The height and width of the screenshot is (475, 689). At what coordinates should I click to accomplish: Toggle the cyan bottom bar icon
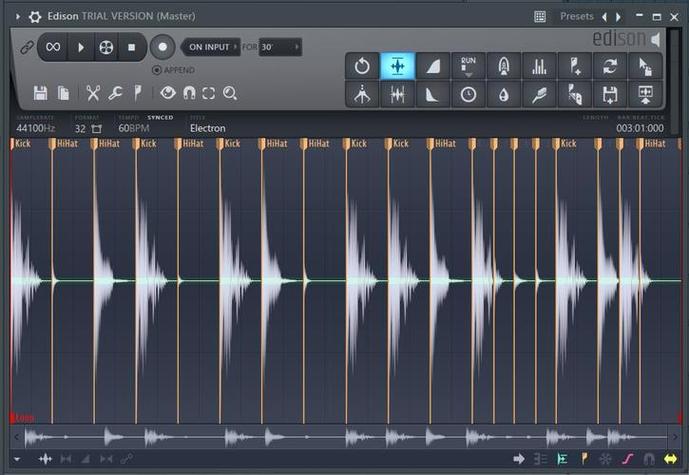point(562,459)
